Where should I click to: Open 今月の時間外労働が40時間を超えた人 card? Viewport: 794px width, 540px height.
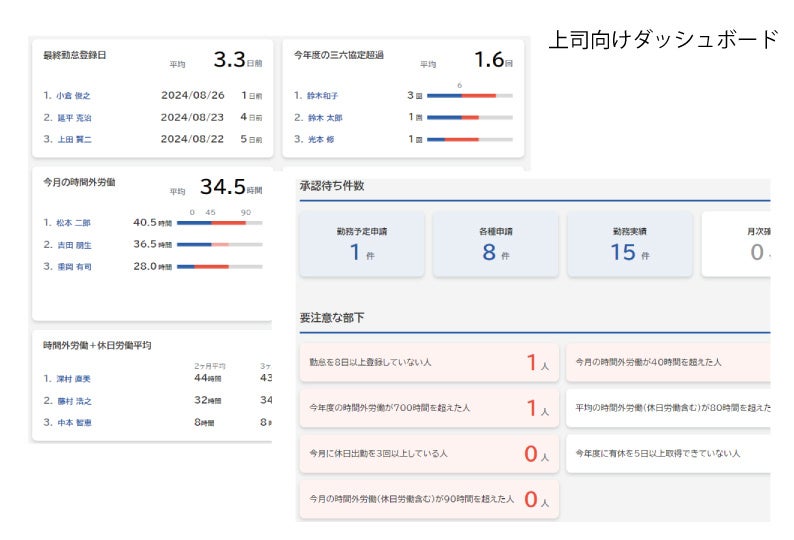pyautogui.click(x=668, y=363)
